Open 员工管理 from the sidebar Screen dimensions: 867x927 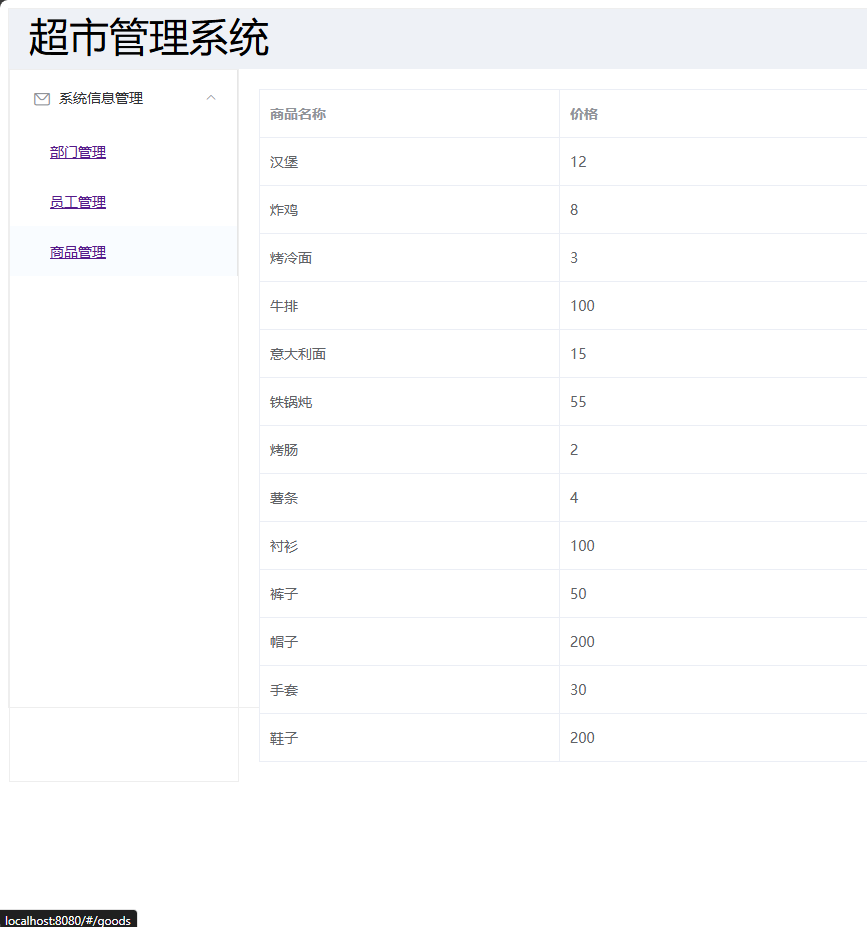tap(77, 201)
